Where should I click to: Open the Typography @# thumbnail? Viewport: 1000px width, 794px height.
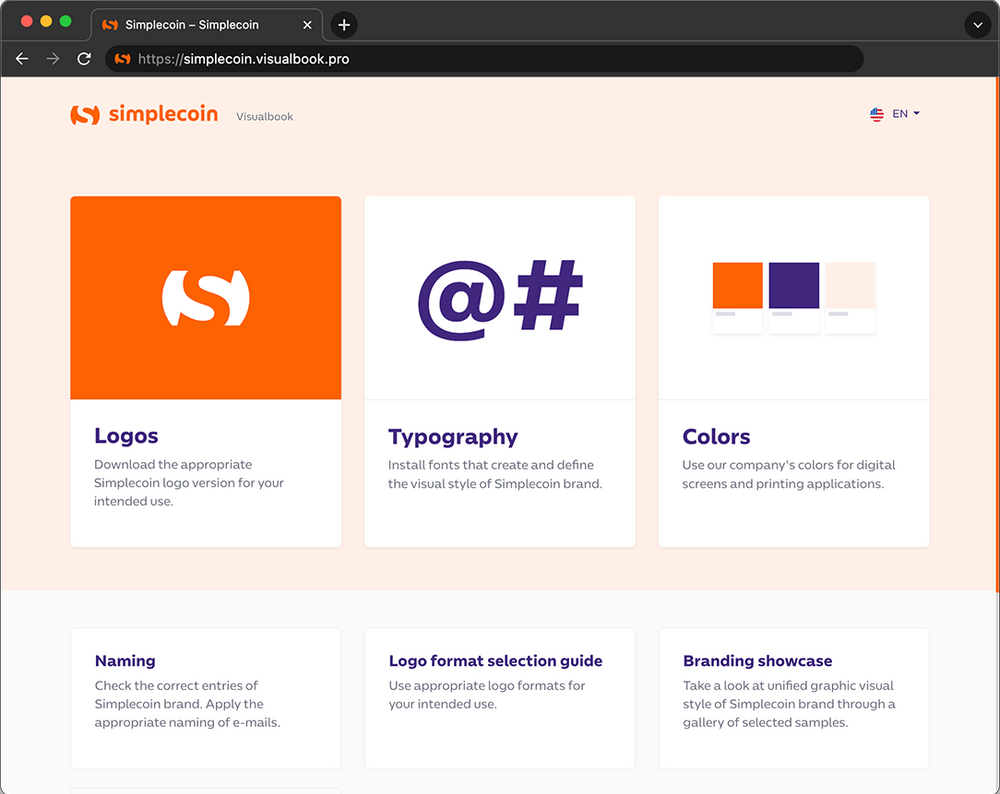(500, 298)
